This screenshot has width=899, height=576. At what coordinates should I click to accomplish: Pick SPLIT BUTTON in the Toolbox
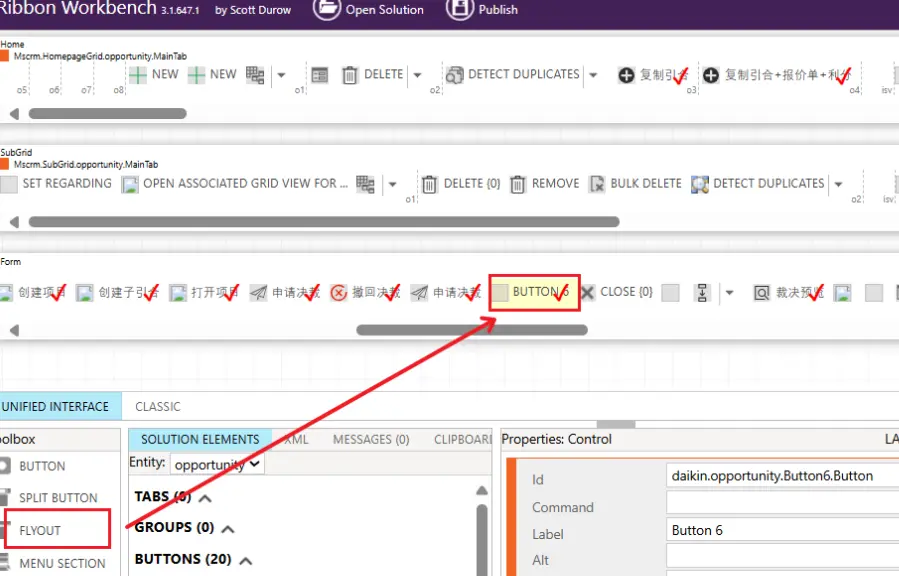coord(58,498)
